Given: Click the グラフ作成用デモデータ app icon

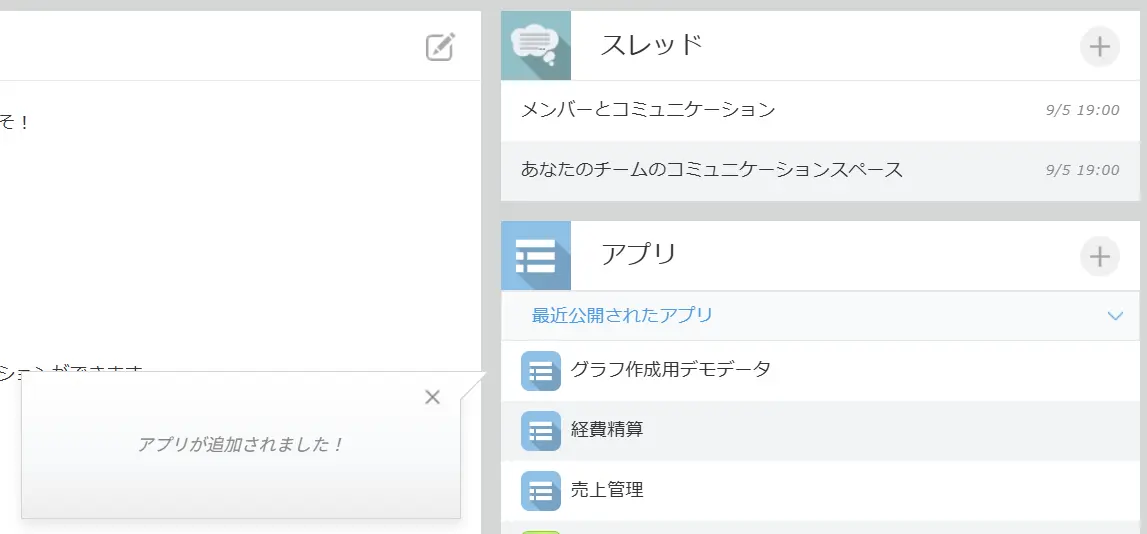Looking at the screenshot, I should [540, 371].
